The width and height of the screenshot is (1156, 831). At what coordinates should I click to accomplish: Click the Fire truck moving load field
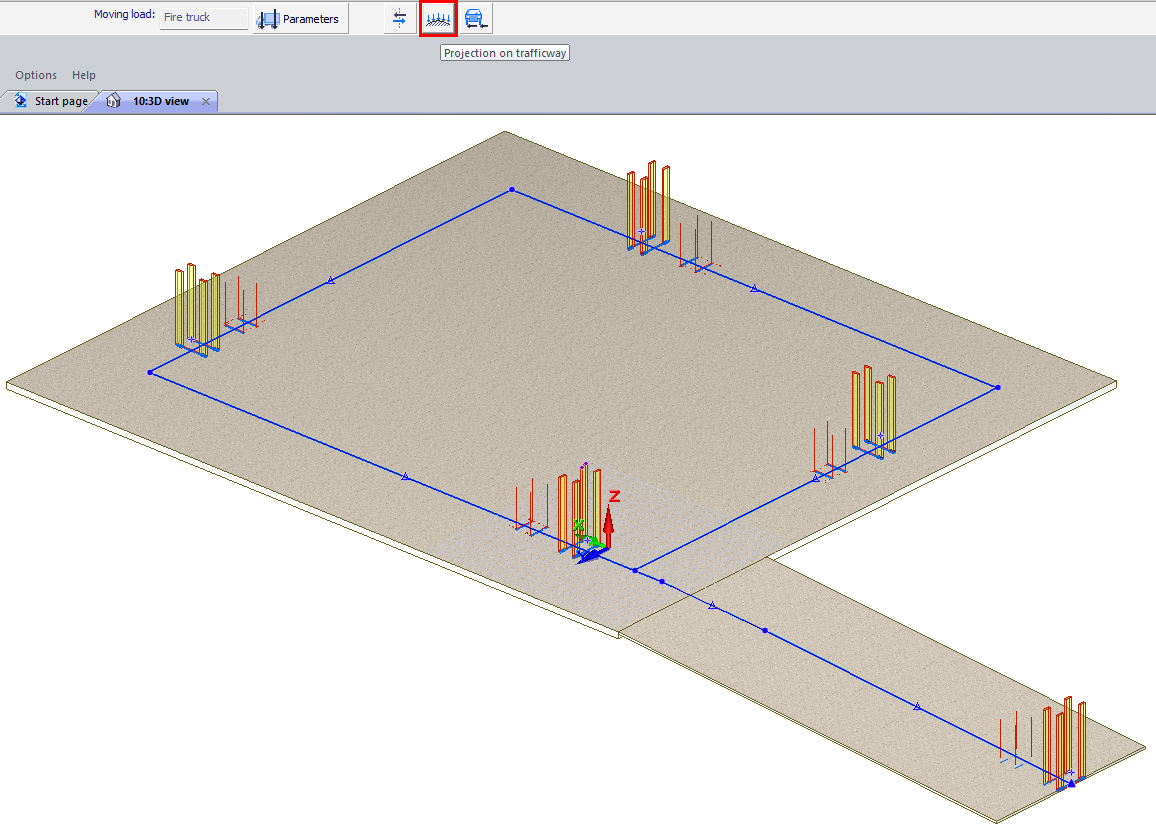pyautogui.click(x=203, y=18)
